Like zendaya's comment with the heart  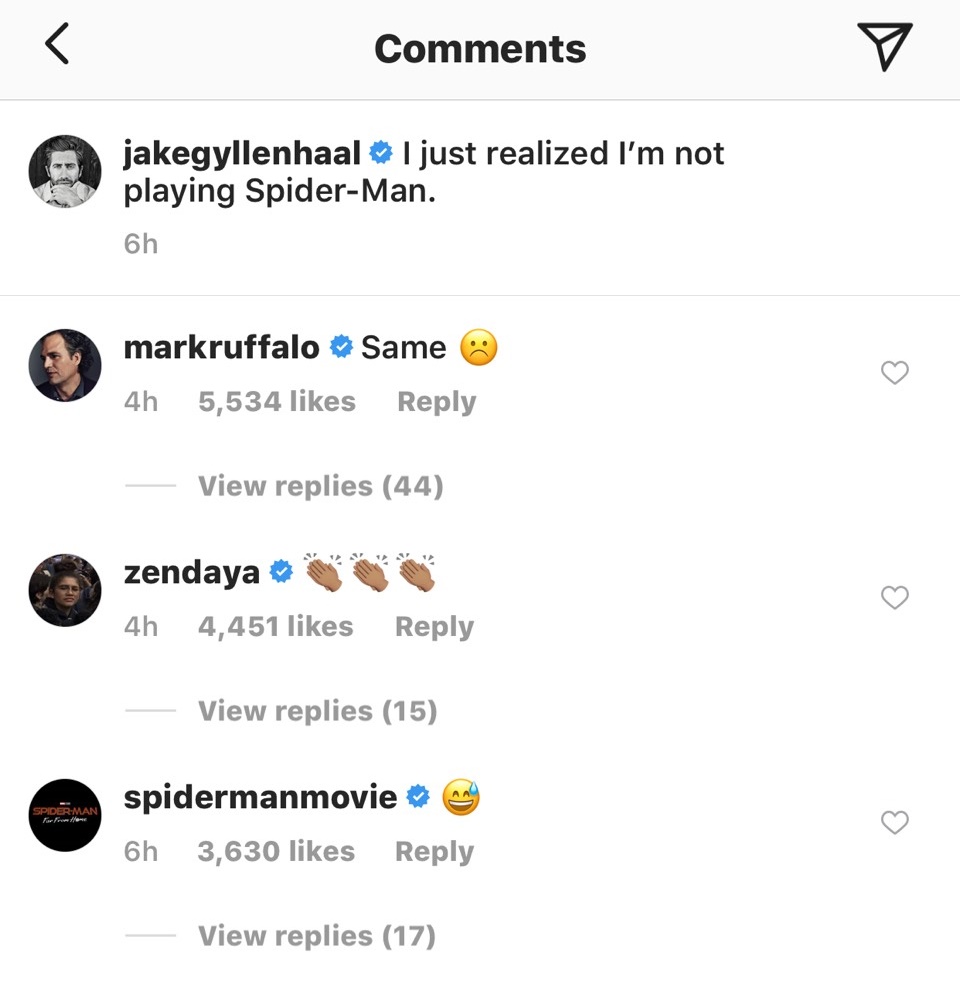[x=894, y=598]
